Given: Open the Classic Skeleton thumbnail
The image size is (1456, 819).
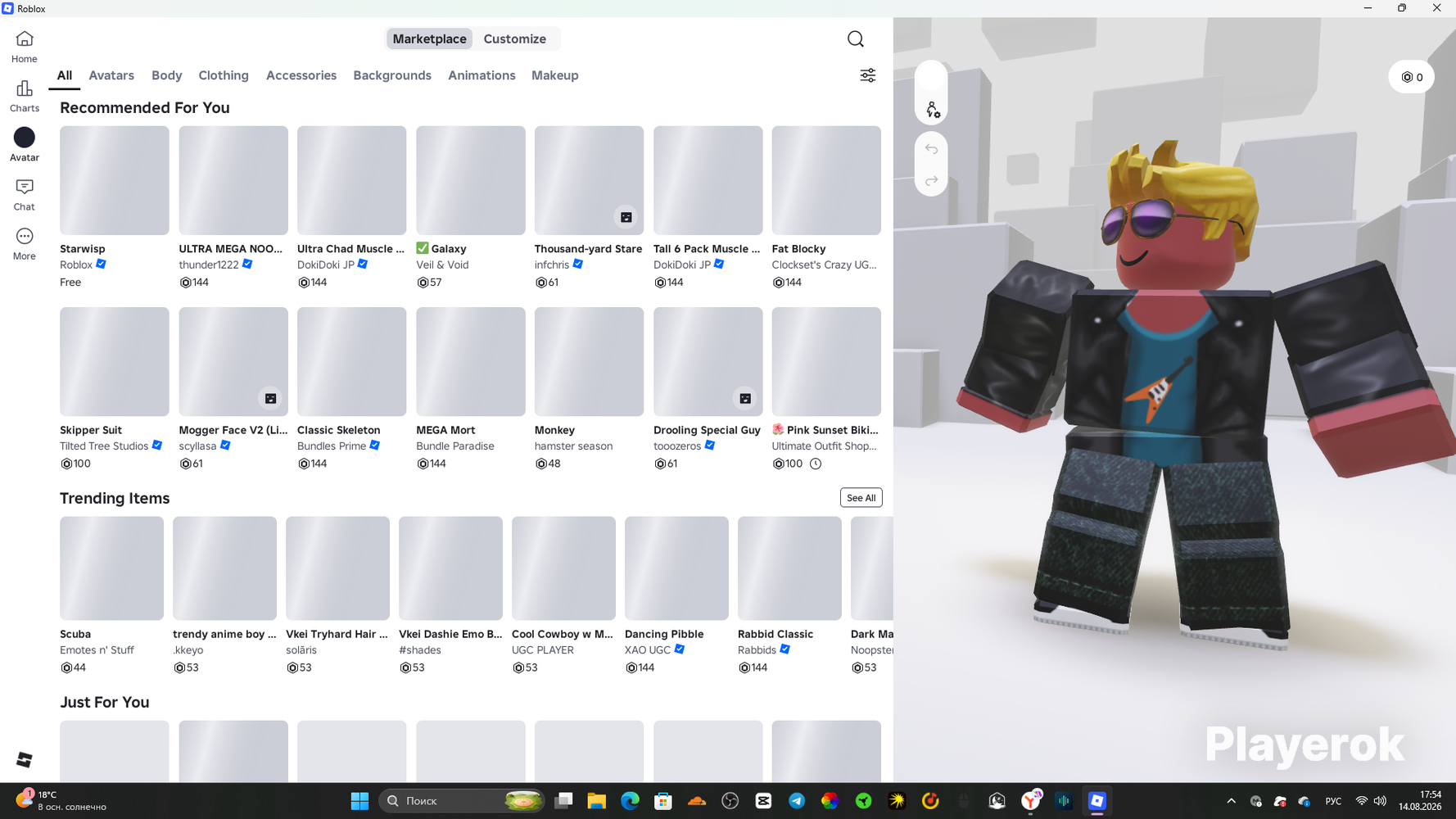Looking at the screenshot, I should [352, 361].
